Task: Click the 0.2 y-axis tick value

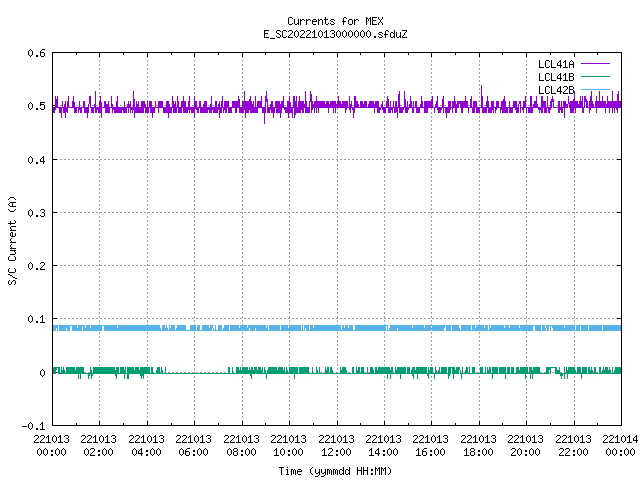Action: pyautogui.click(x=36, y=266)
